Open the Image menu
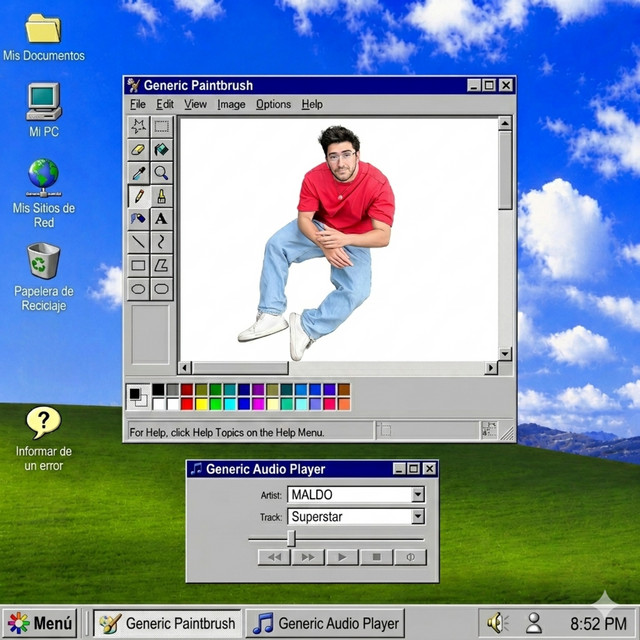This screenshot has height=640, width=640. (x=231, y=104)
